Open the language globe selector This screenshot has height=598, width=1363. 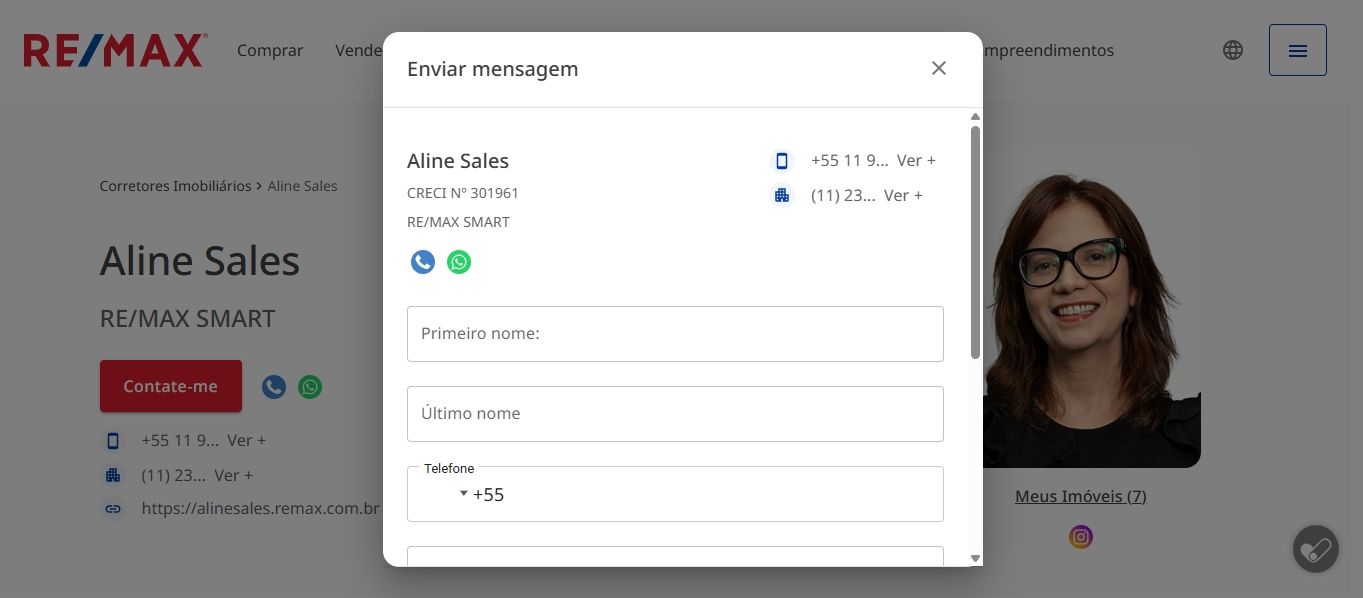1233,50
